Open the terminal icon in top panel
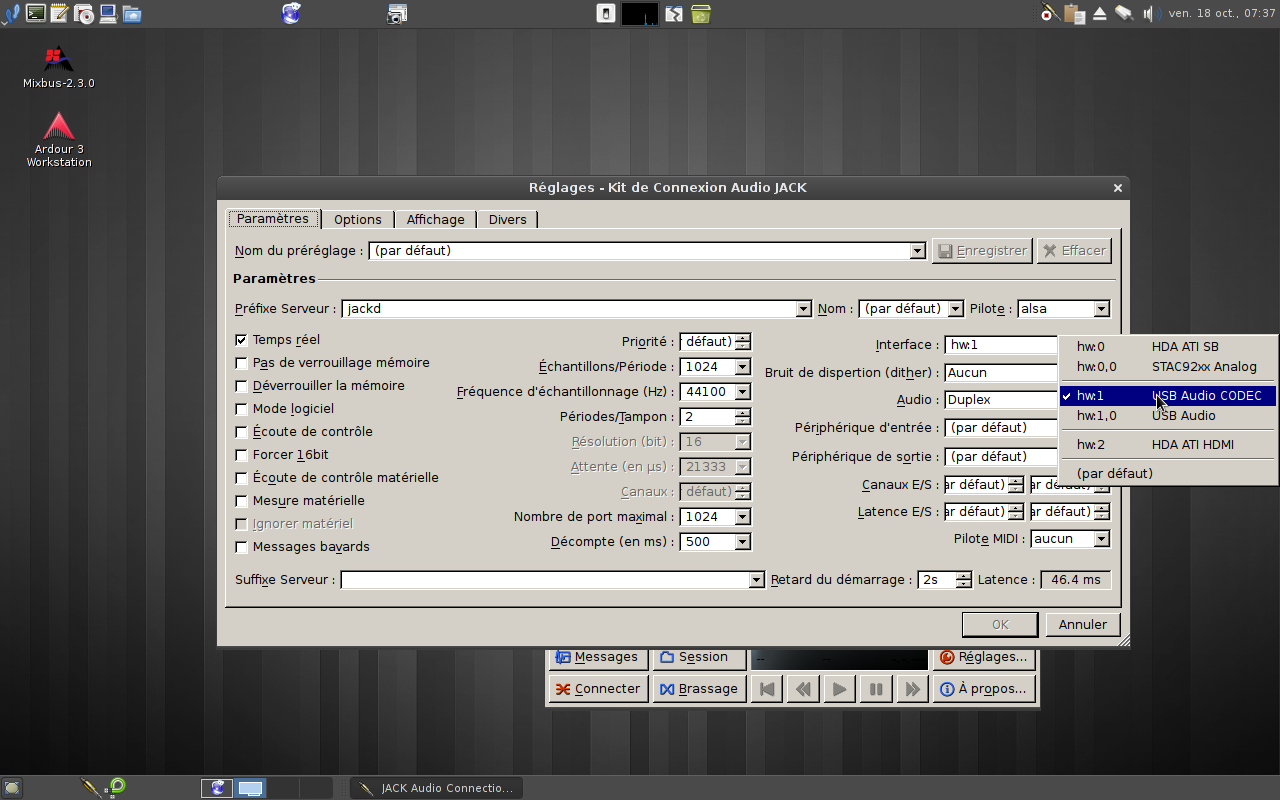1280x800 pixels. tap(36, 13)
